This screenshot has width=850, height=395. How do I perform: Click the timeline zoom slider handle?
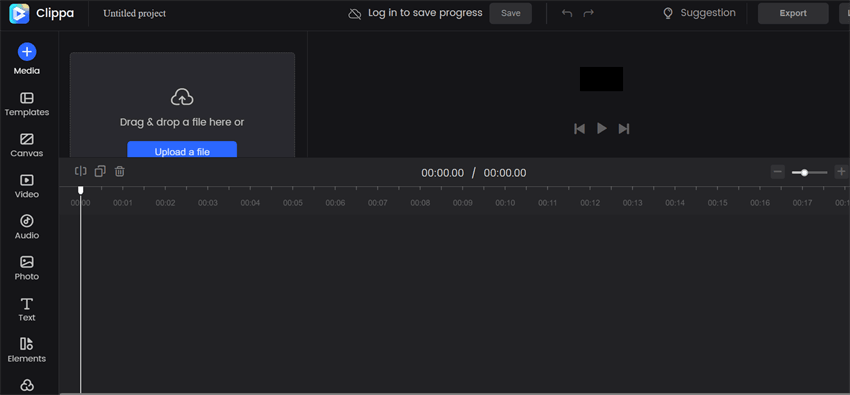(x=804, y=172)
